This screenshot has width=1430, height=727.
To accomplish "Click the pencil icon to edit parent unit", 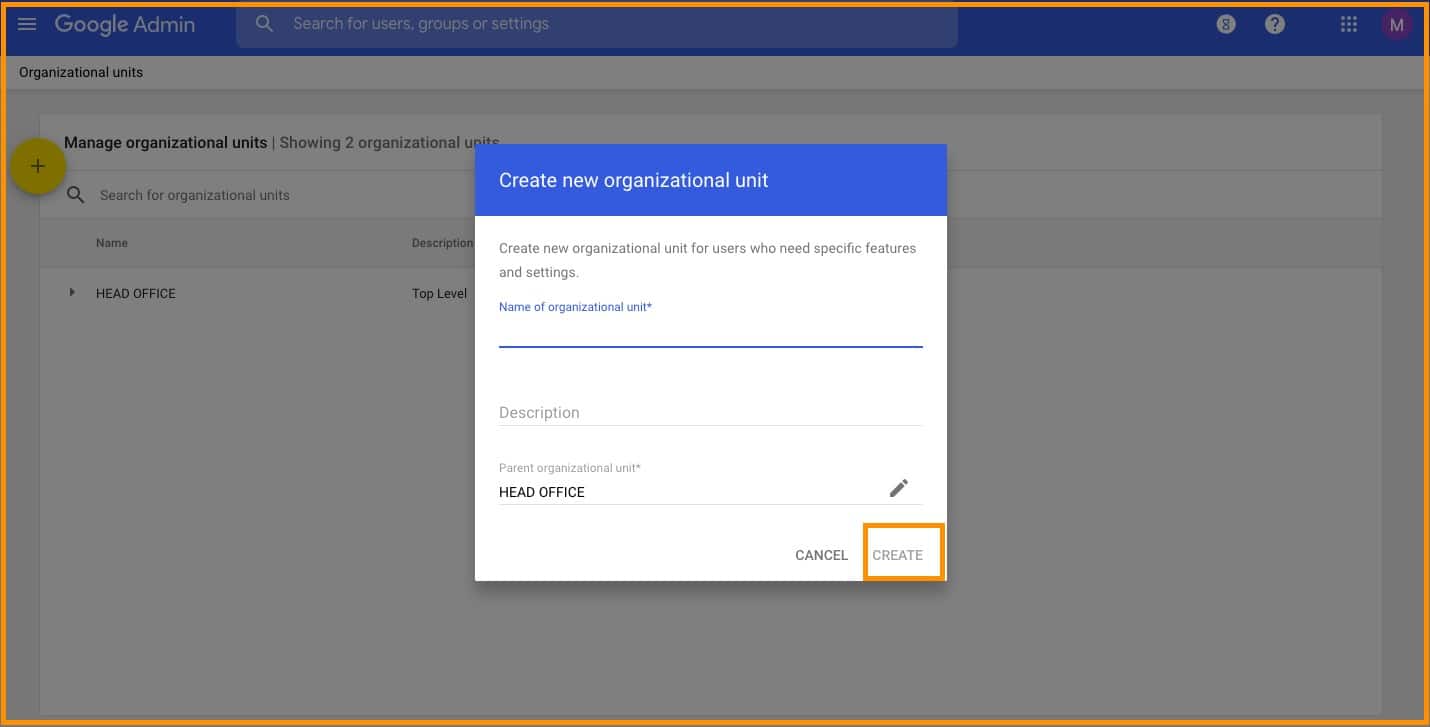I will click(x=899, y=488).
